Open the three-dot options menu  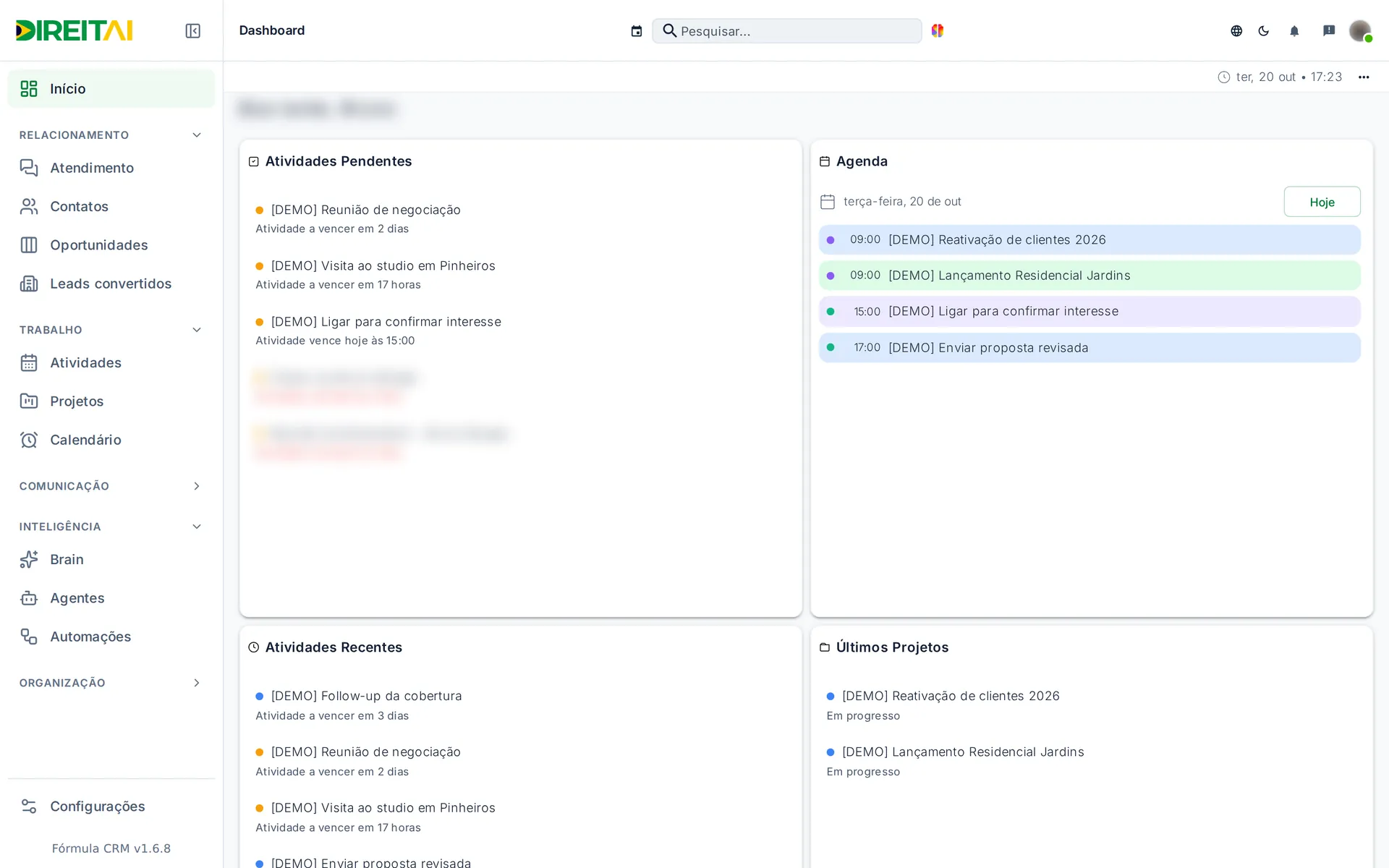(1364, 77)
